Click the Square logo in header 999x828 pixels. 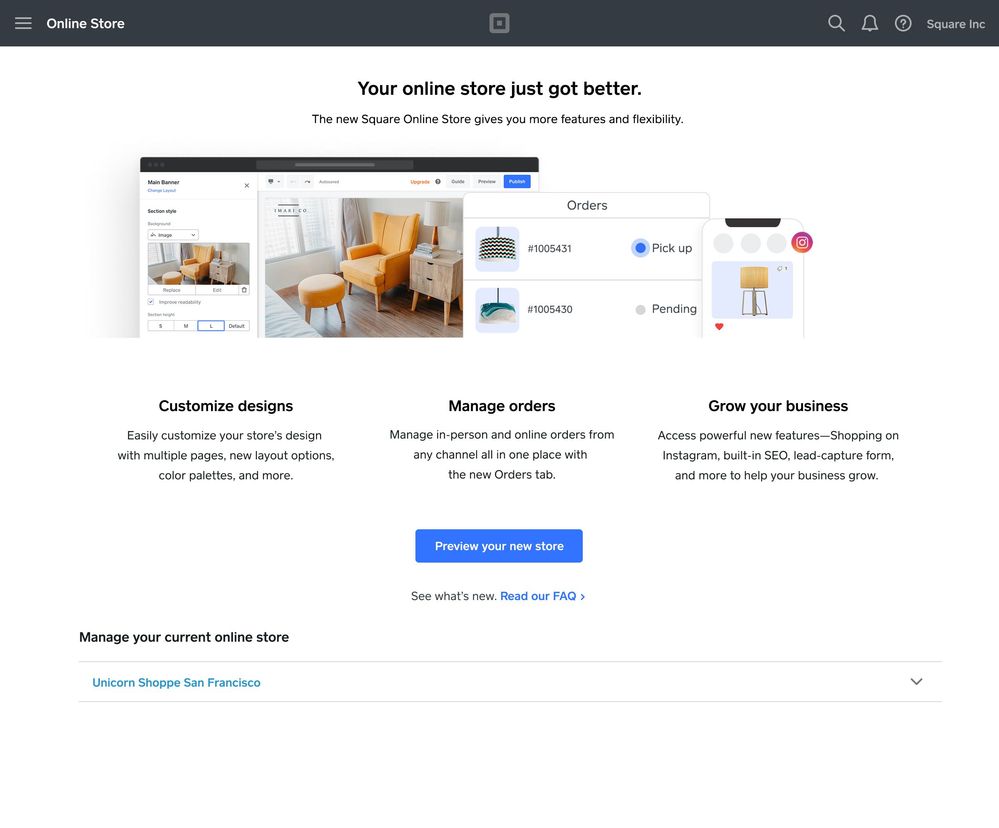[499, 23]
